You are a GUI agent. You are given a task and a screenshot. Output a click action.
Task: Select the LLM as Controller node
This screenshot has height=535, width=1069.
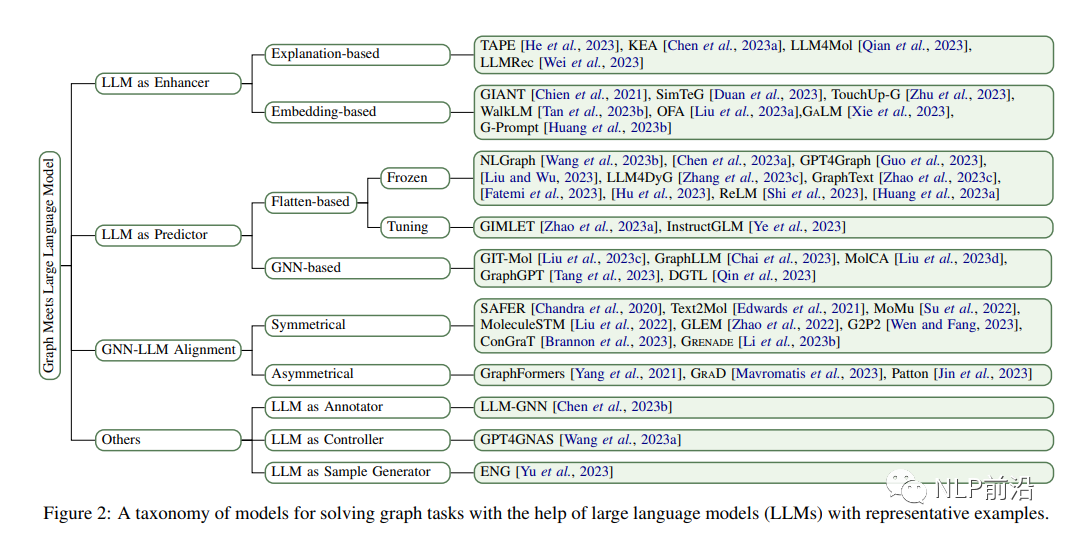357,440
